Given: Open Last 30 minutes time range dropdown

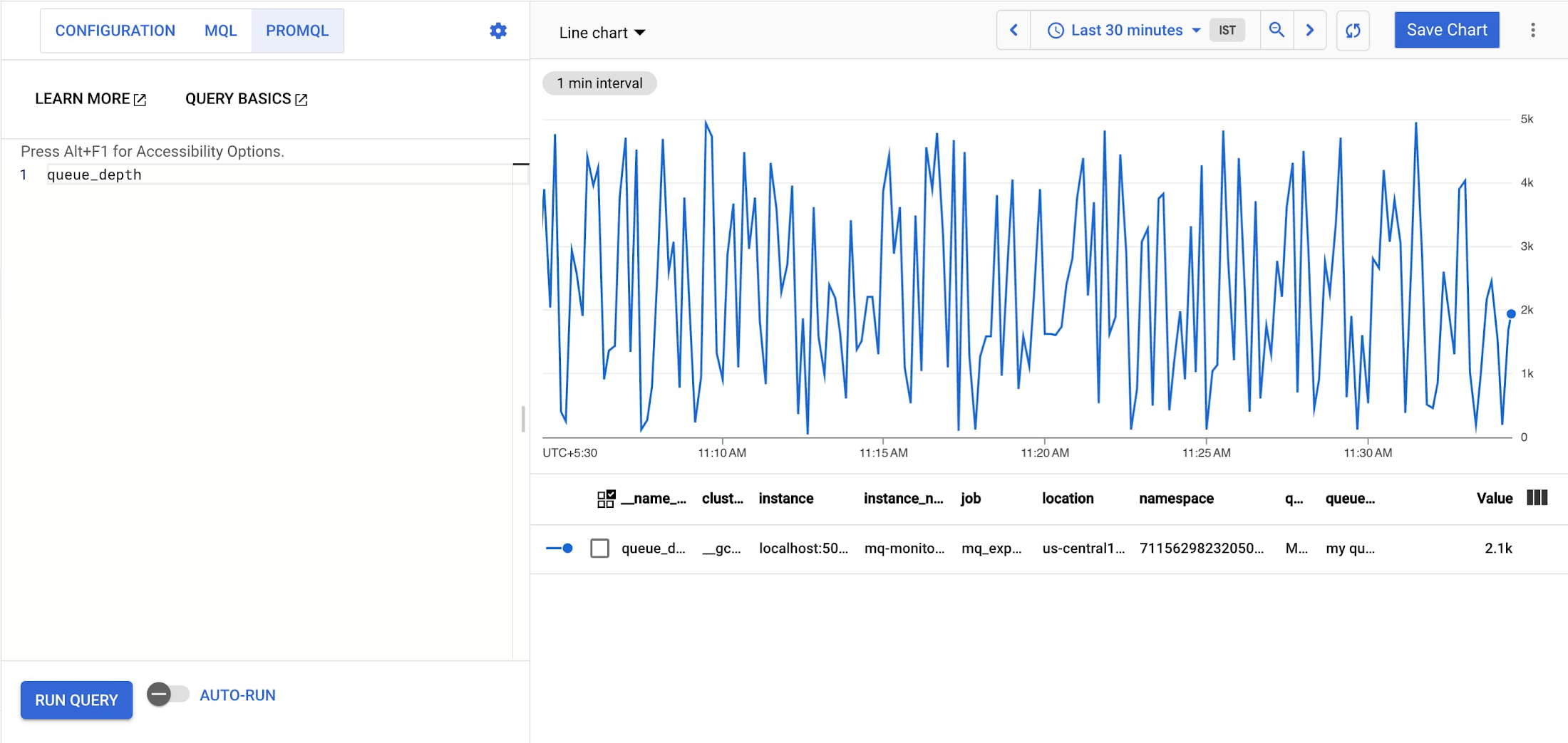Looking at the screenshot, I should pyautogui.click(x=1125, y=30).
